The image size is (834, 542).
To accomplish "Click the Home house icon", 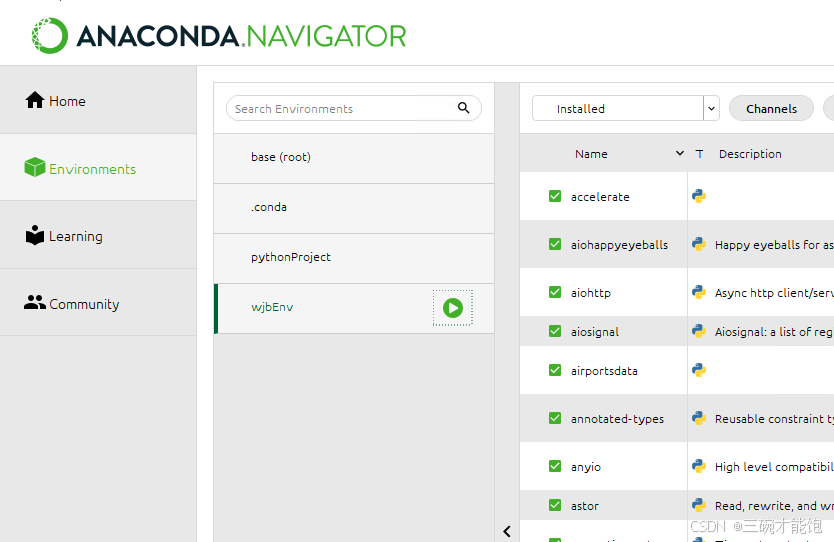I will pyautogui.click(x=35, y=100).
